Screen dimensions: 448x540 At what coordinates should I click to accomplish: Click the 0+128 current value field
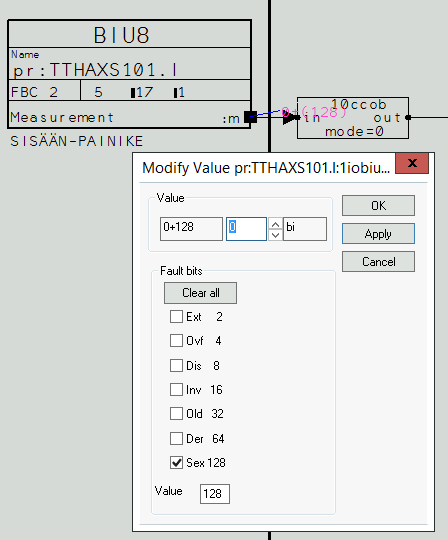[191, 229]
